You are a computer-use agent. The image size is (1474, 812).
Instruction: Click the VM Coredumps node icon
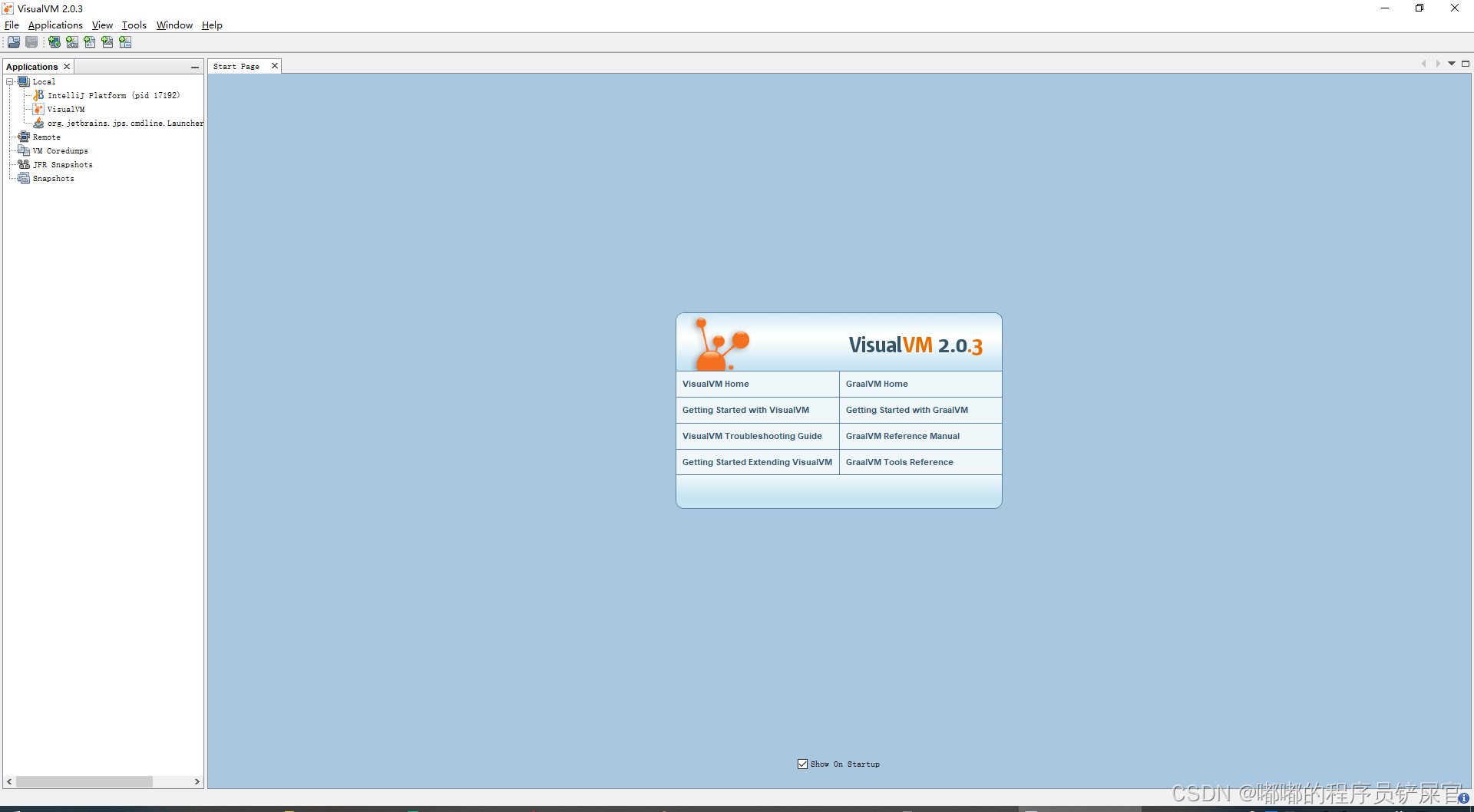click(24, 150)
